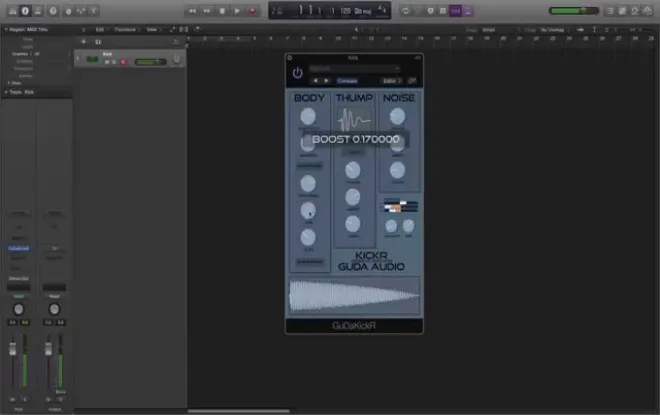Open the Mixer icon in the control bar
The height and width of the screenshot is (415, 660).
[x=81, y=11]
